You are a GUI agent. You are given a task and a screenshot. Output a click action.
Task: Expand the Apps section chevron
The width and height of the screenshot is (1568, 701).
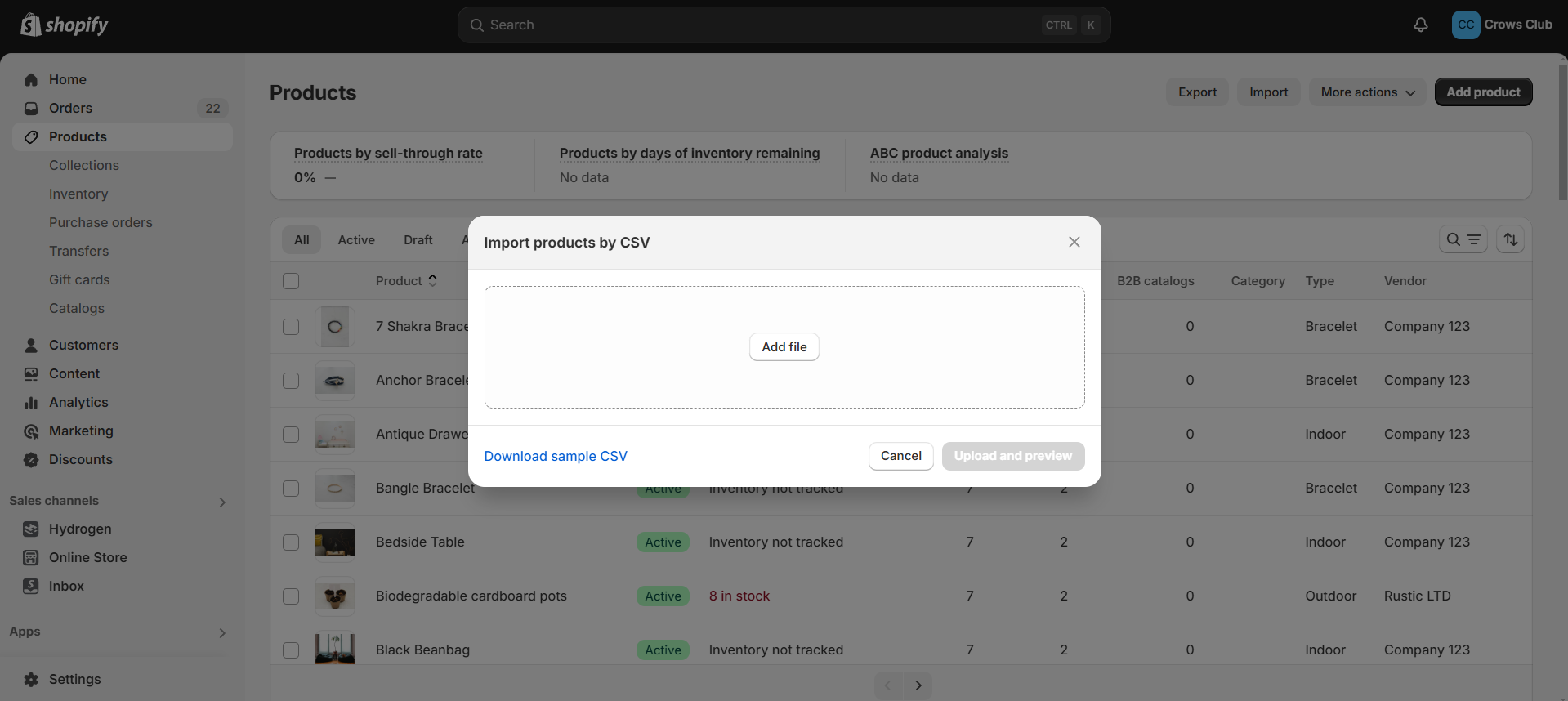tap(222, 632)
